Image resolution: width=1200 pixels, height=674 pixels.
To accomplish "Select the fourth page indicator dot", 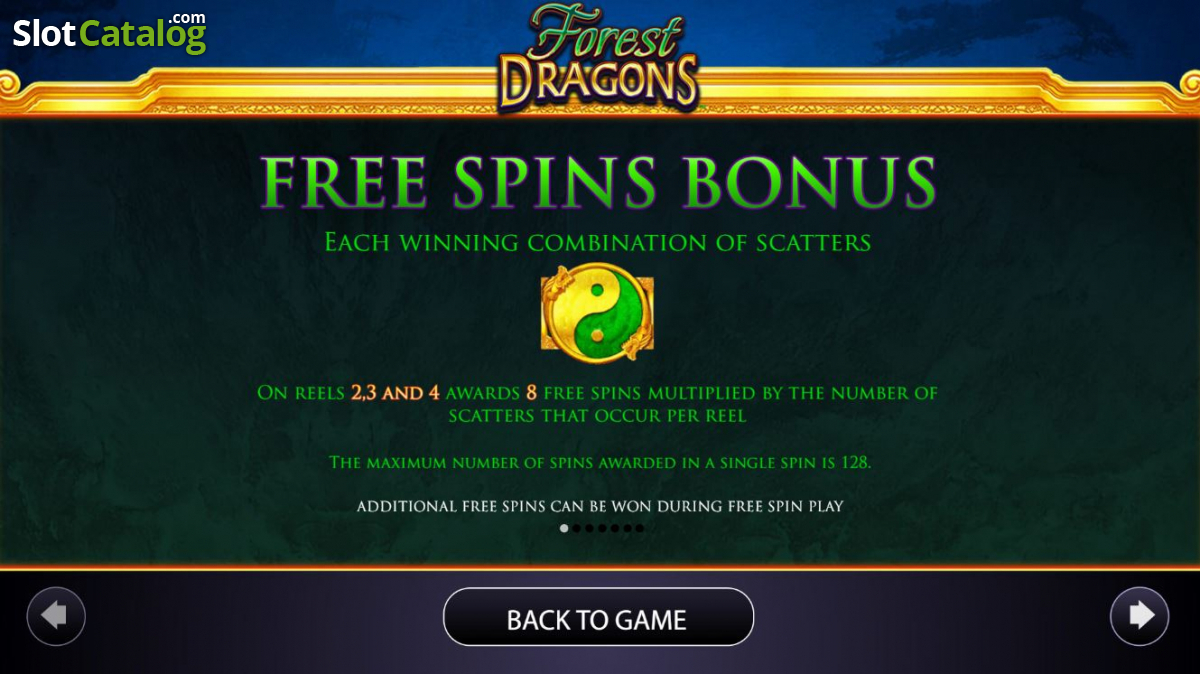I will pos(602,528).
